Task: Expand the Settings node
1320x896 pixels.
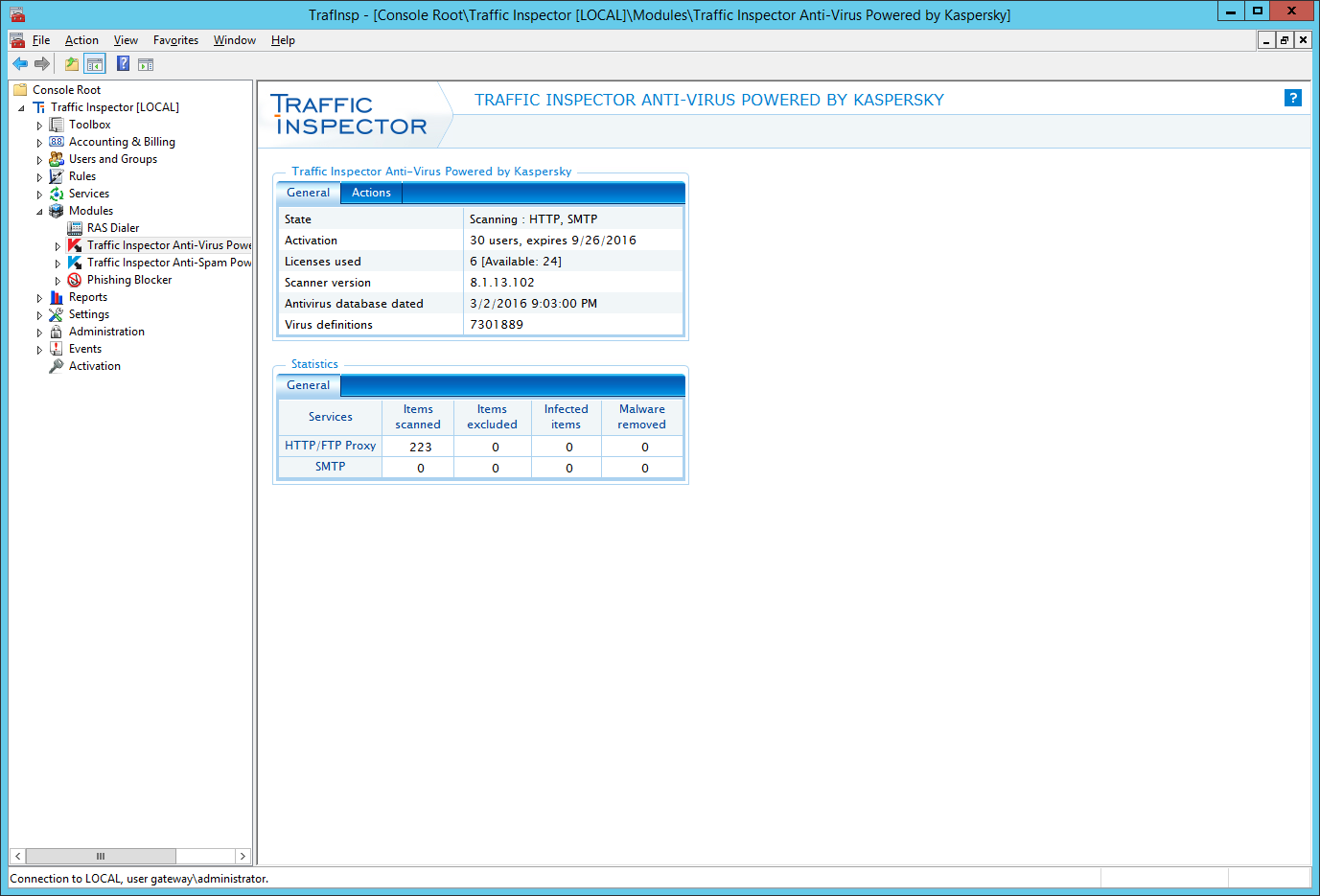Action: pyautogui.click(x=39, y=315)
